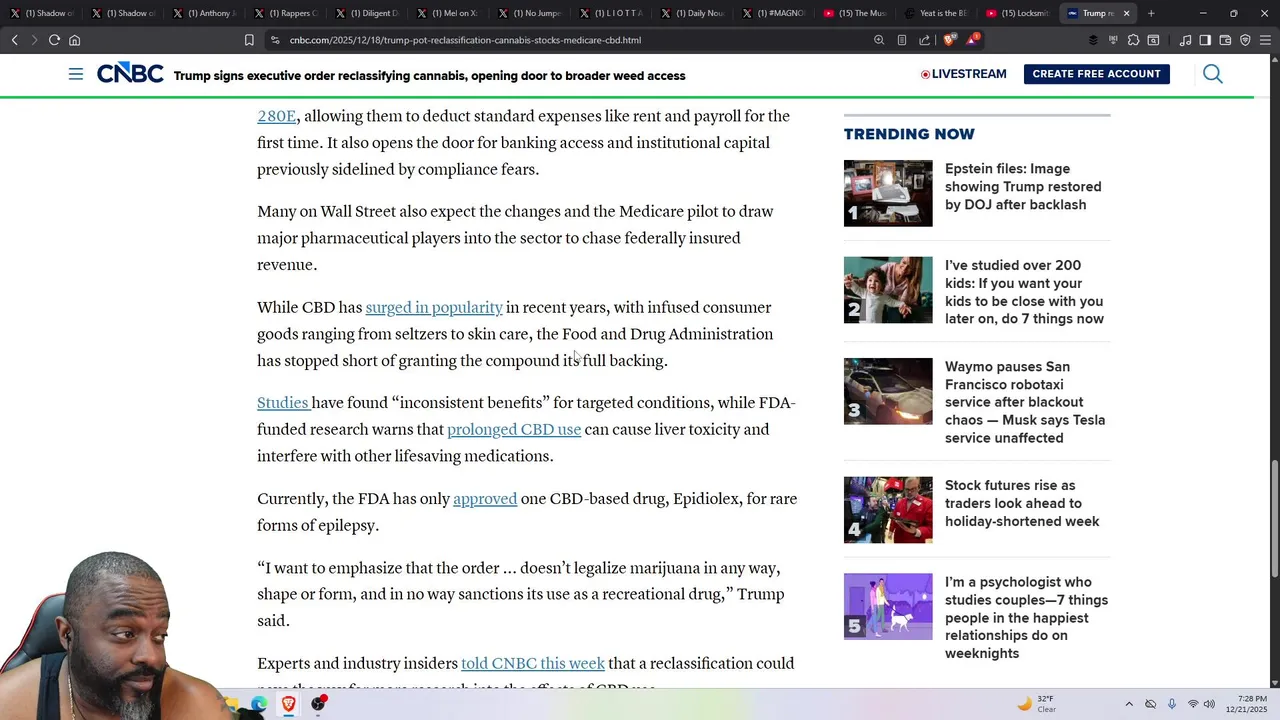Image resolution: width=1280 pixels, height=720 pixels.
Task: View site information icon left of URL
Action: (x=275, y=40)
